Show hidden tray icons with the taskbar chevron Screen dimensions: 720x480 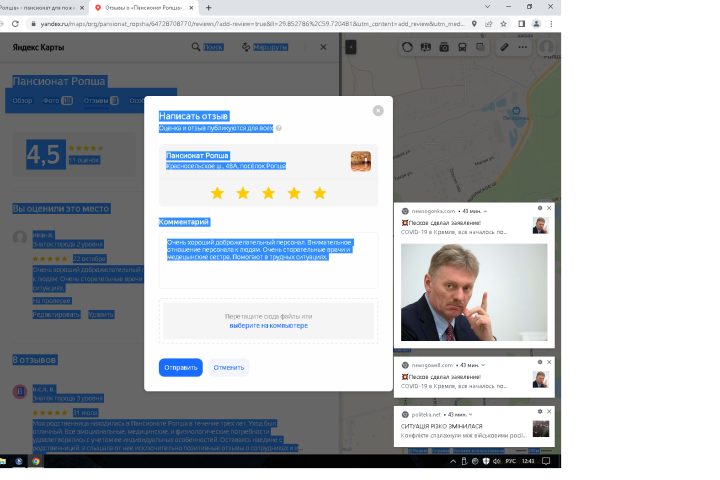tap(453, 461)
